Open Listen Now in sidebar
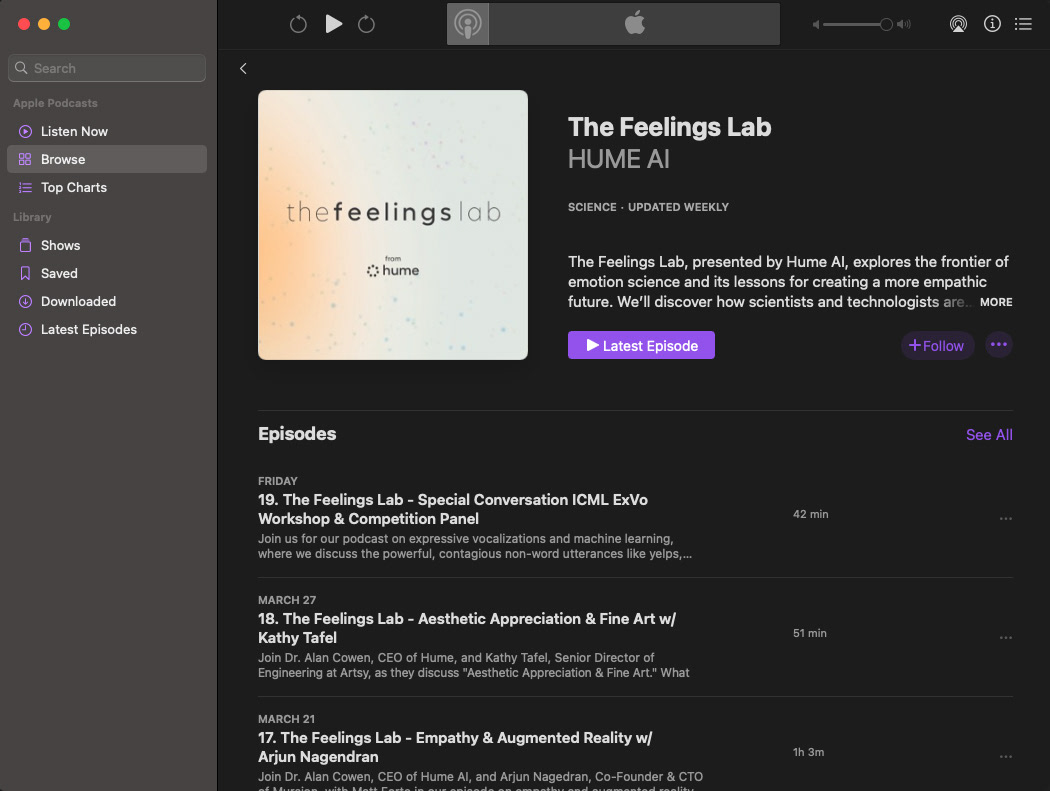The image size is (1050, 791). (107, 131)
